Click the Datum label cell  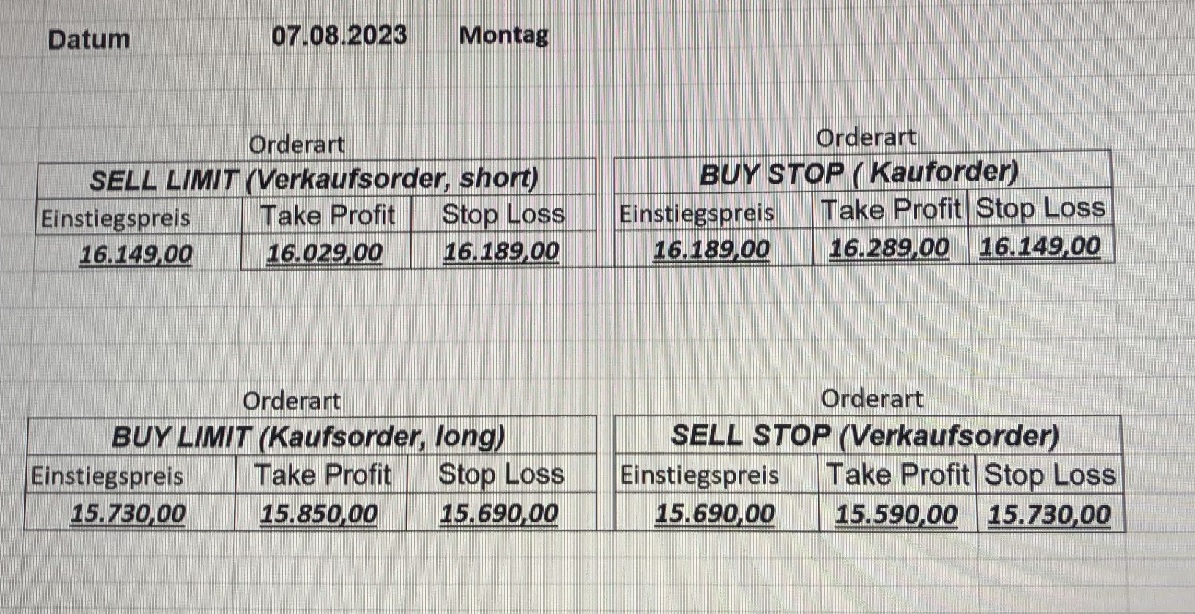tap(89, 40)
